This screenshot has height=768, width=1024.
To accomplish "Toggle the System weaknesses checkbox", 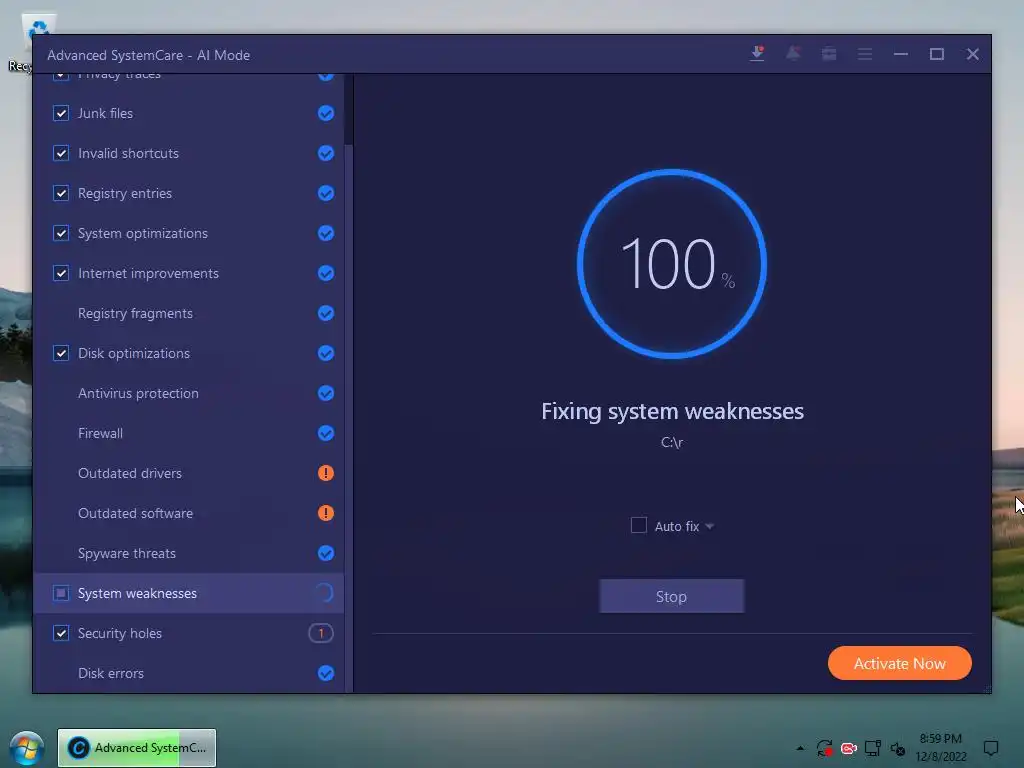I will [61, 593].
